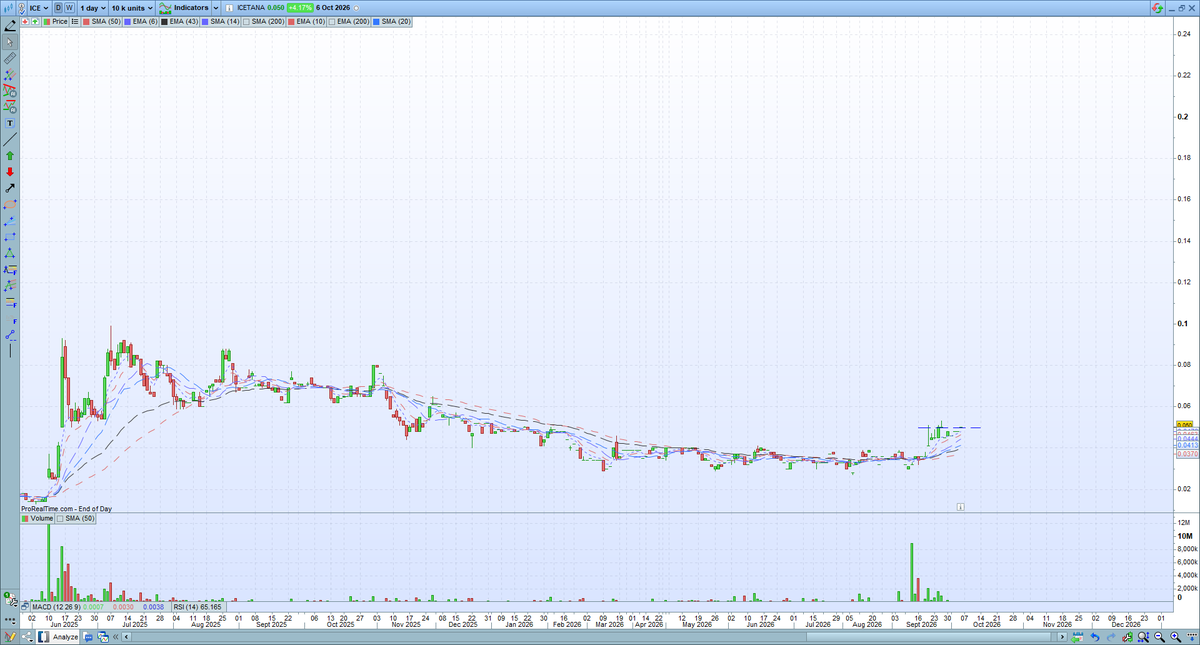Click the chart type icon beside ICE
Screen dimensions: 1200x645
(8, 7)
